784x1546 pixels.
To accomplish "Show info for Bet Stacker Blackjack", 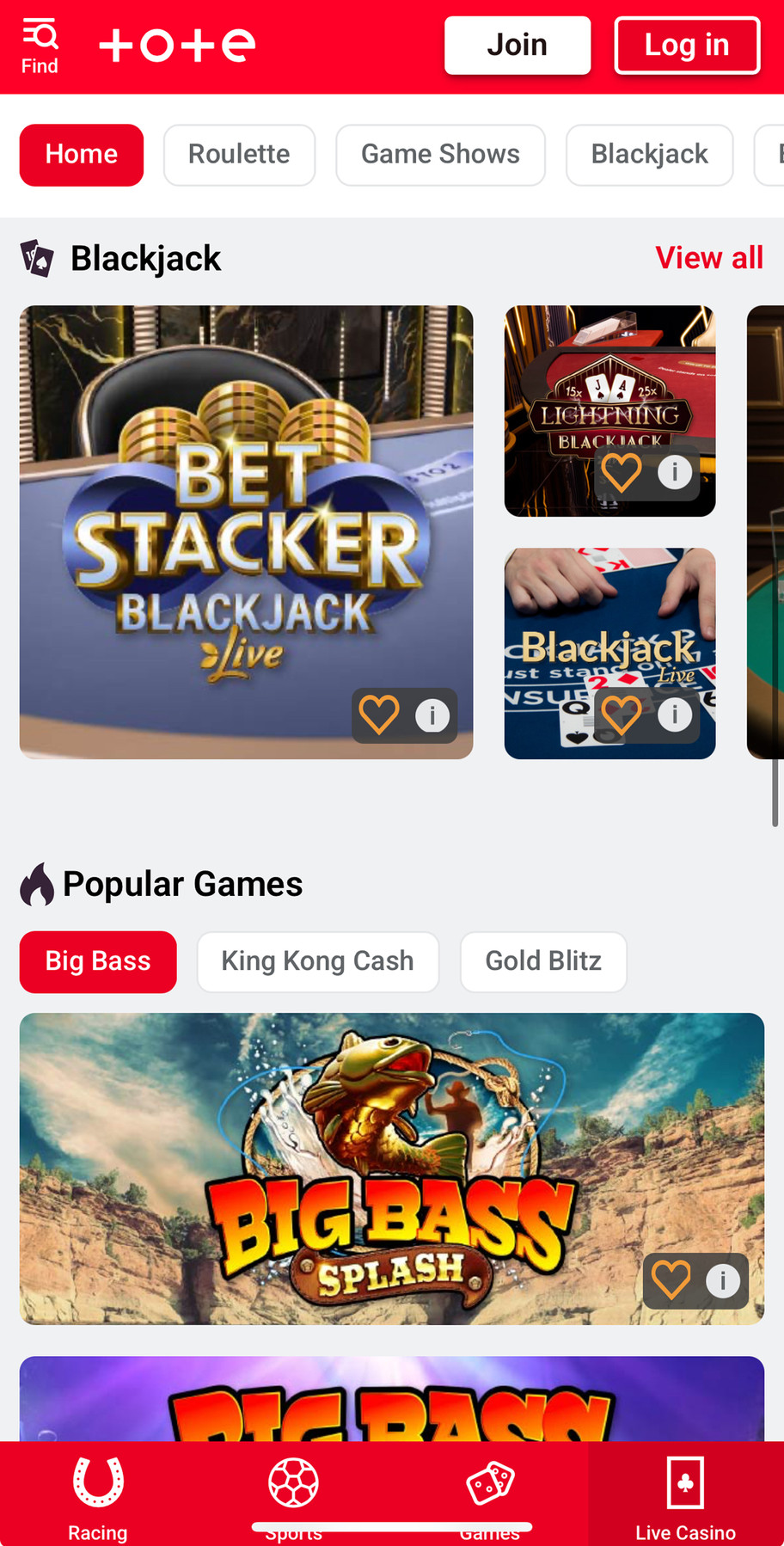I will (432, 715).
